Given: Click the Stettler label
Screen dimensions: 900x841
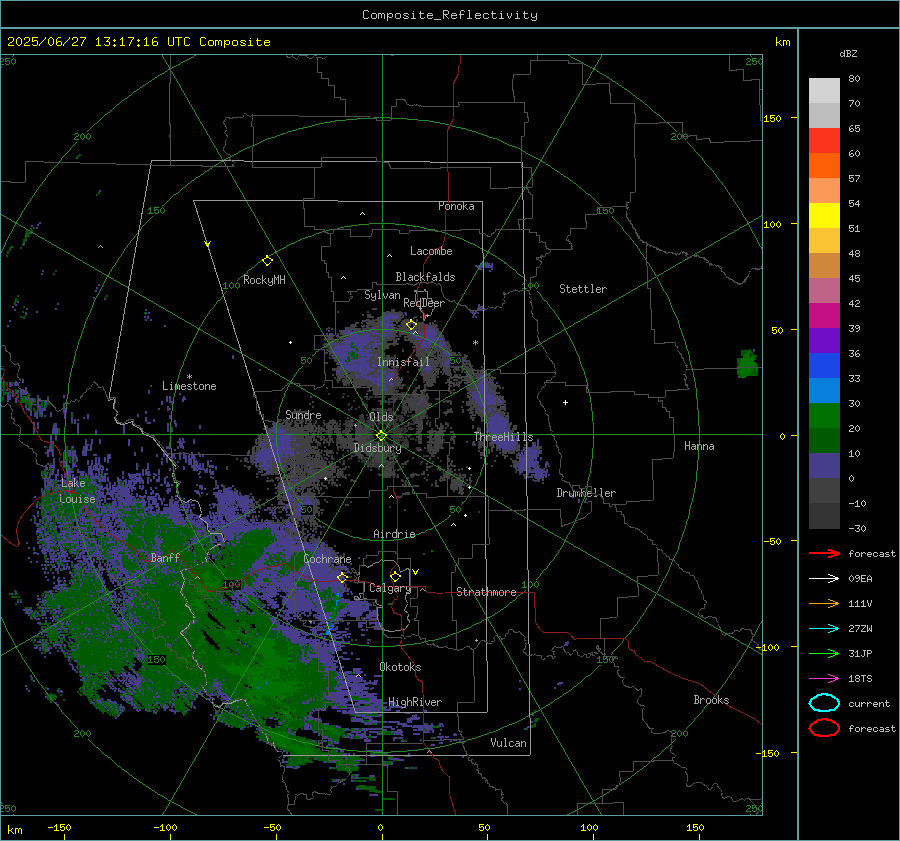Looking at the screenshot, I should click(583, 289).
